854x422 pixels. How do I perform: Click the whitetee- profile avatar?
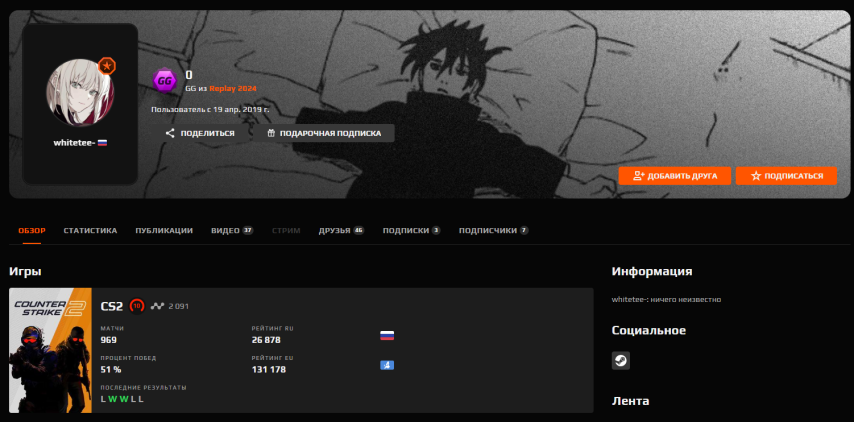(80, 93)
